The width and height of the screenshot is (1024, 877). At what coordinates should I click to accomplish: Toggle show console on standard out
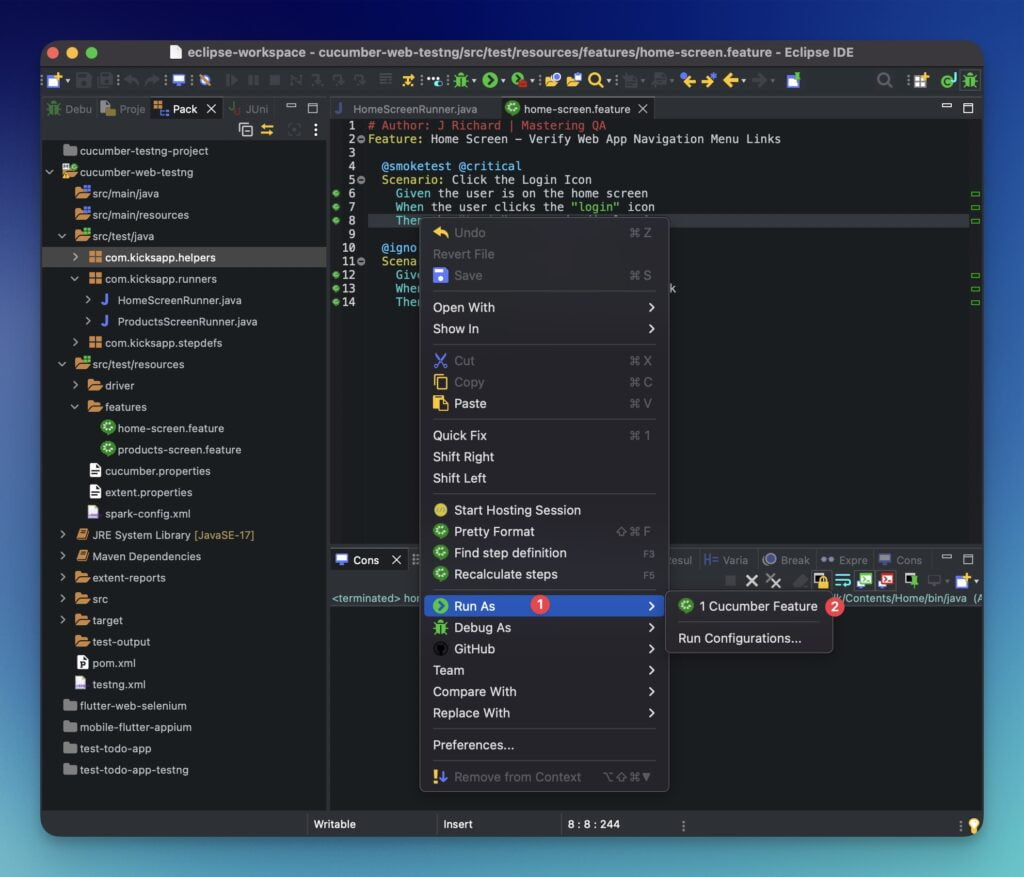coord(865,581)
